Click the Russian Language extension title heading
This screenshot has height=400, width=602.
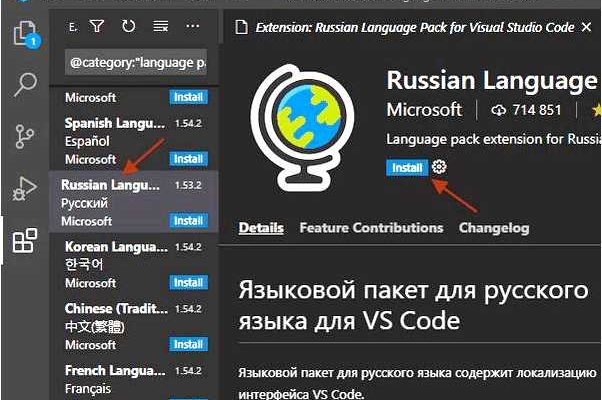click(x=492, y=81)
